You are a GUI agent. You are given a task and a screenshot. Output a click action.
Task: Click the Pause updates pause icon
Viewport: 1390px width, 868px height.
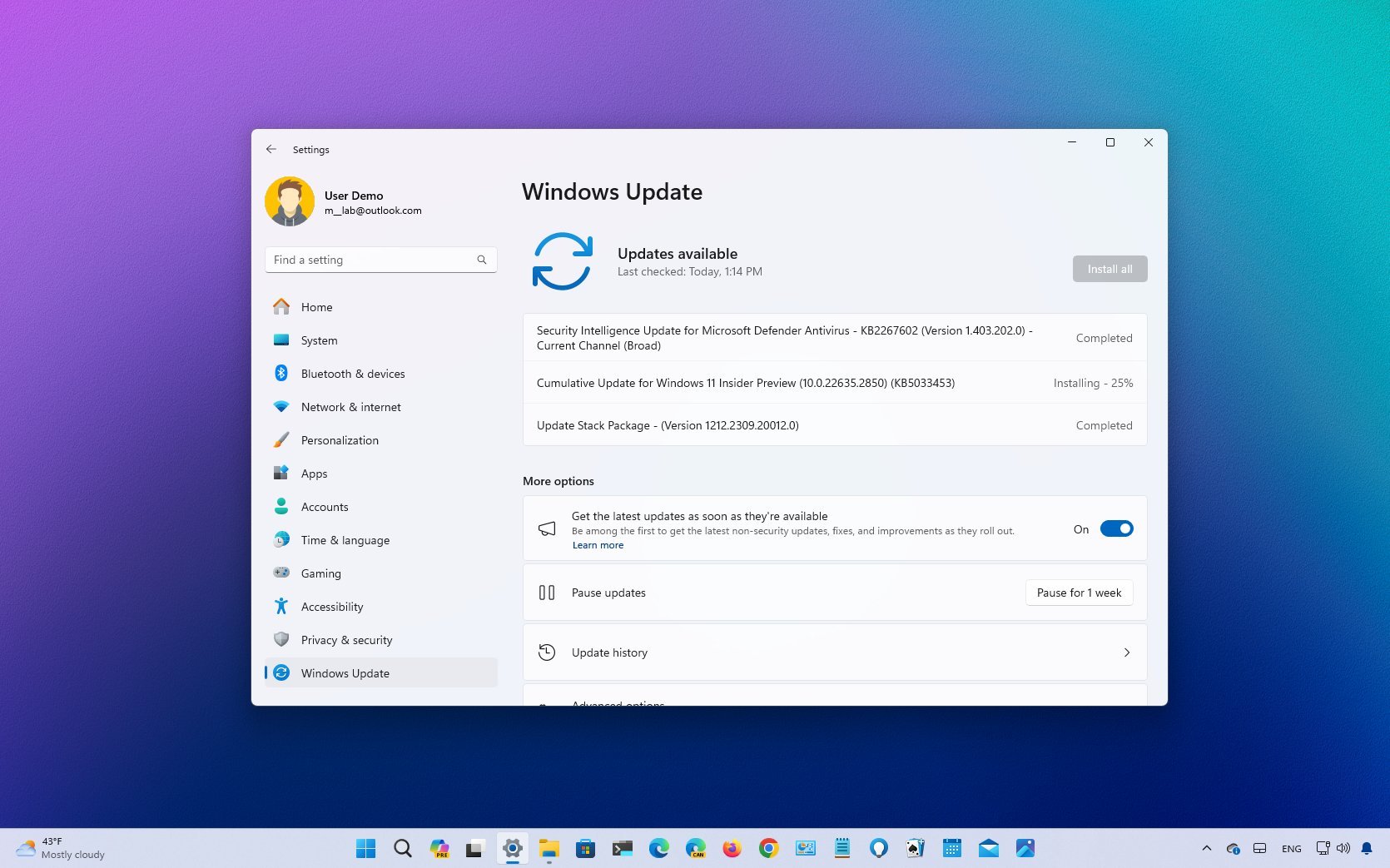547,593
